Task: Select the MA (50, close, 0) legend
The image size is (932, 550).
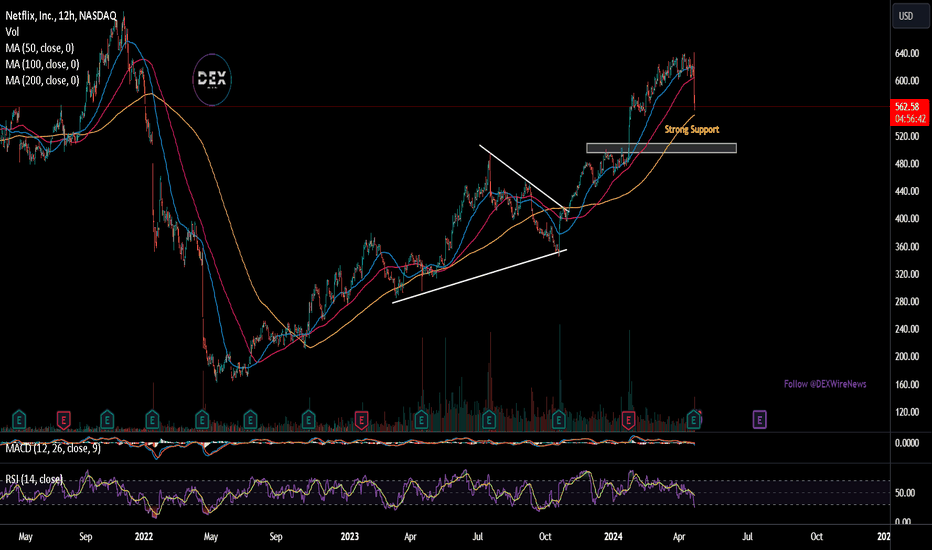Action: pyautogui.click(x=39, y=48)
